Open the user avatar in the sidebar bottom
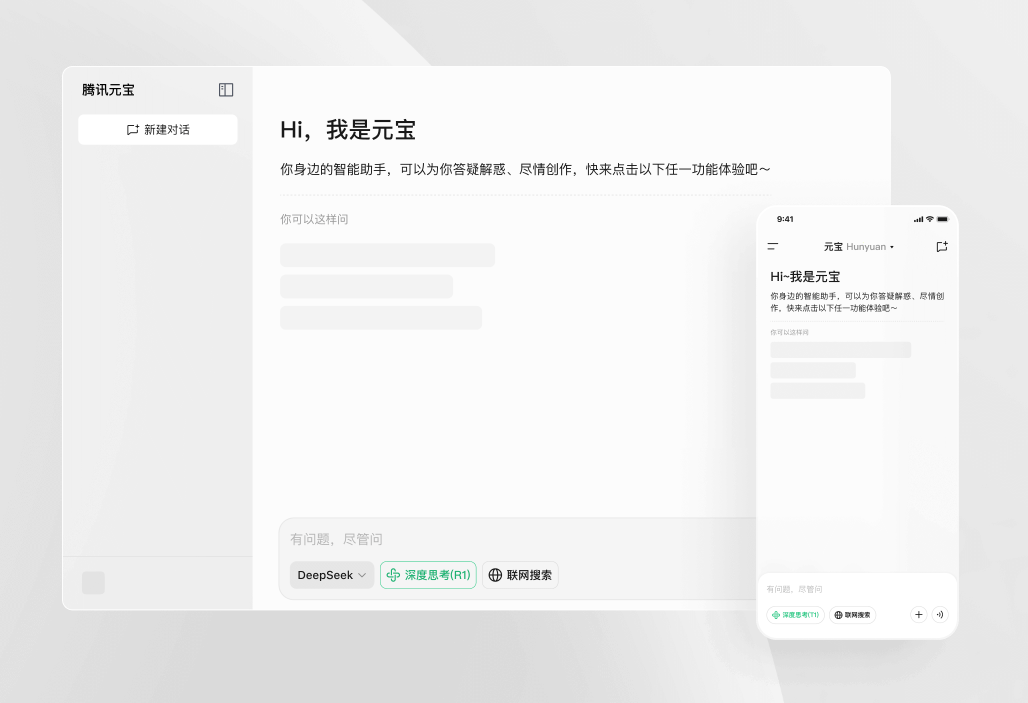This screenshot has height=703, width=1028. (x=93, y=582)
